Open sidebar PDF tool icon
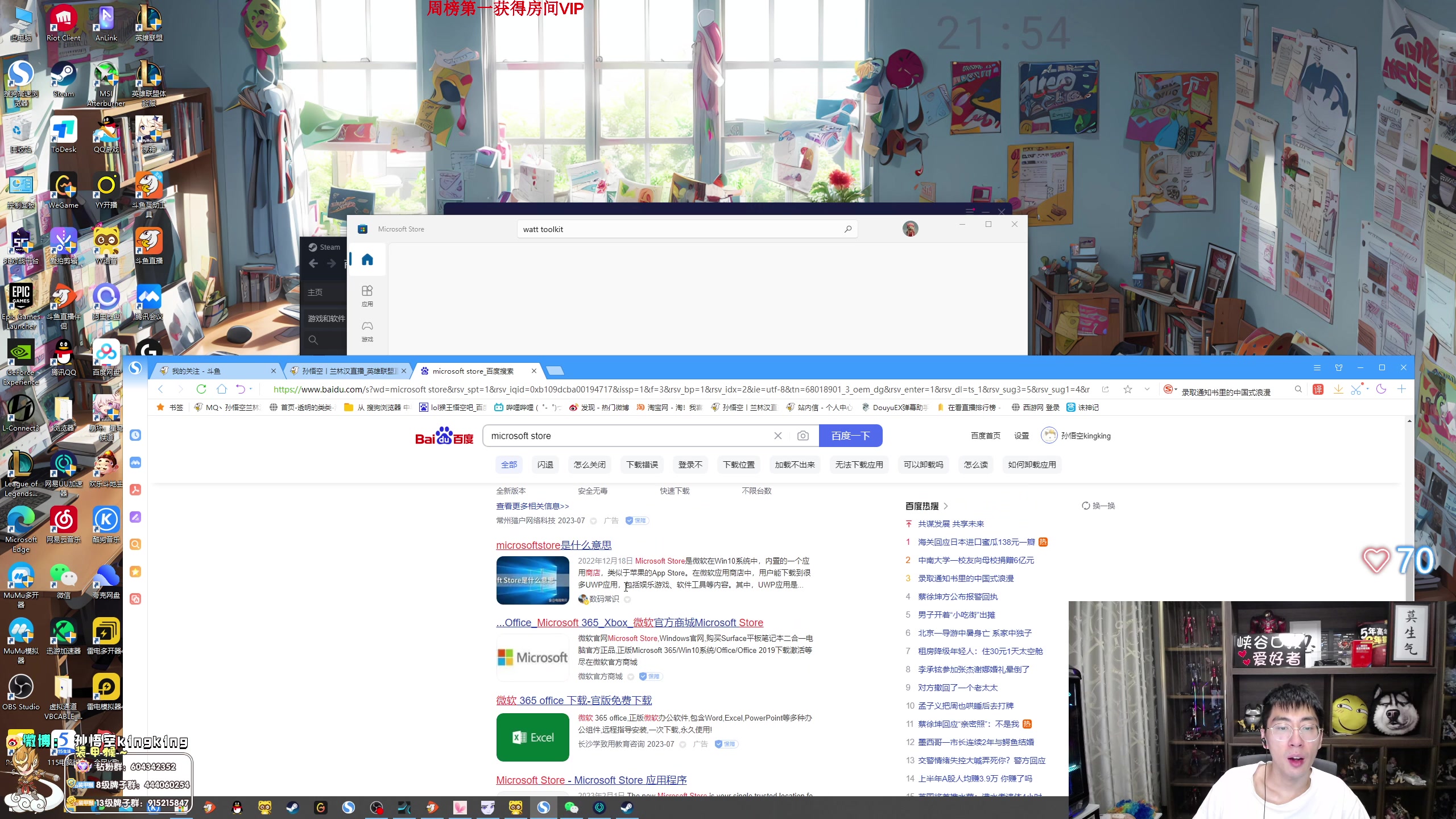 (x=135, y=490)
